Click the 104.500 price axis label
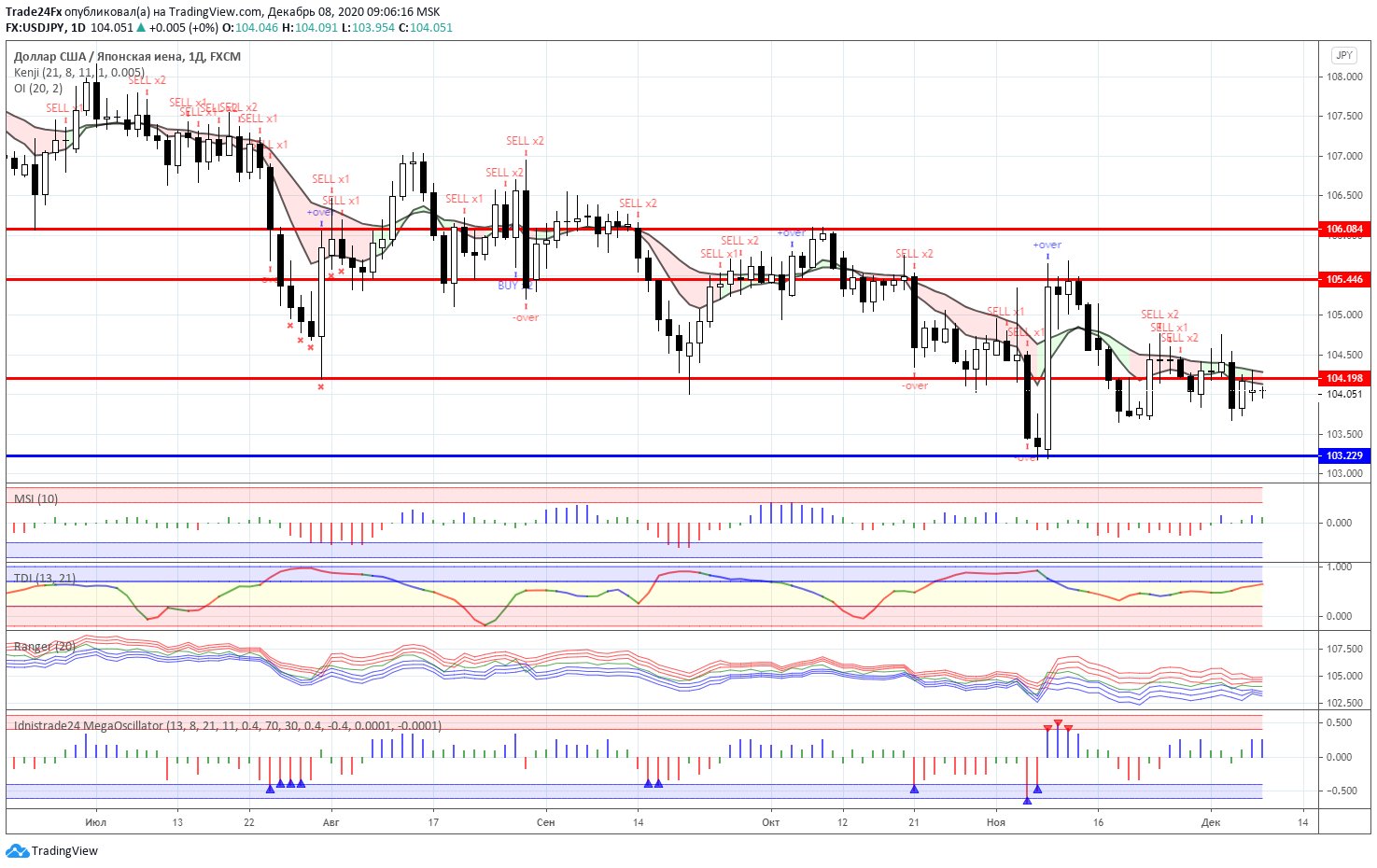Image resolution: width=1377 pixels, height=868 pixels. click(1344, 355)
